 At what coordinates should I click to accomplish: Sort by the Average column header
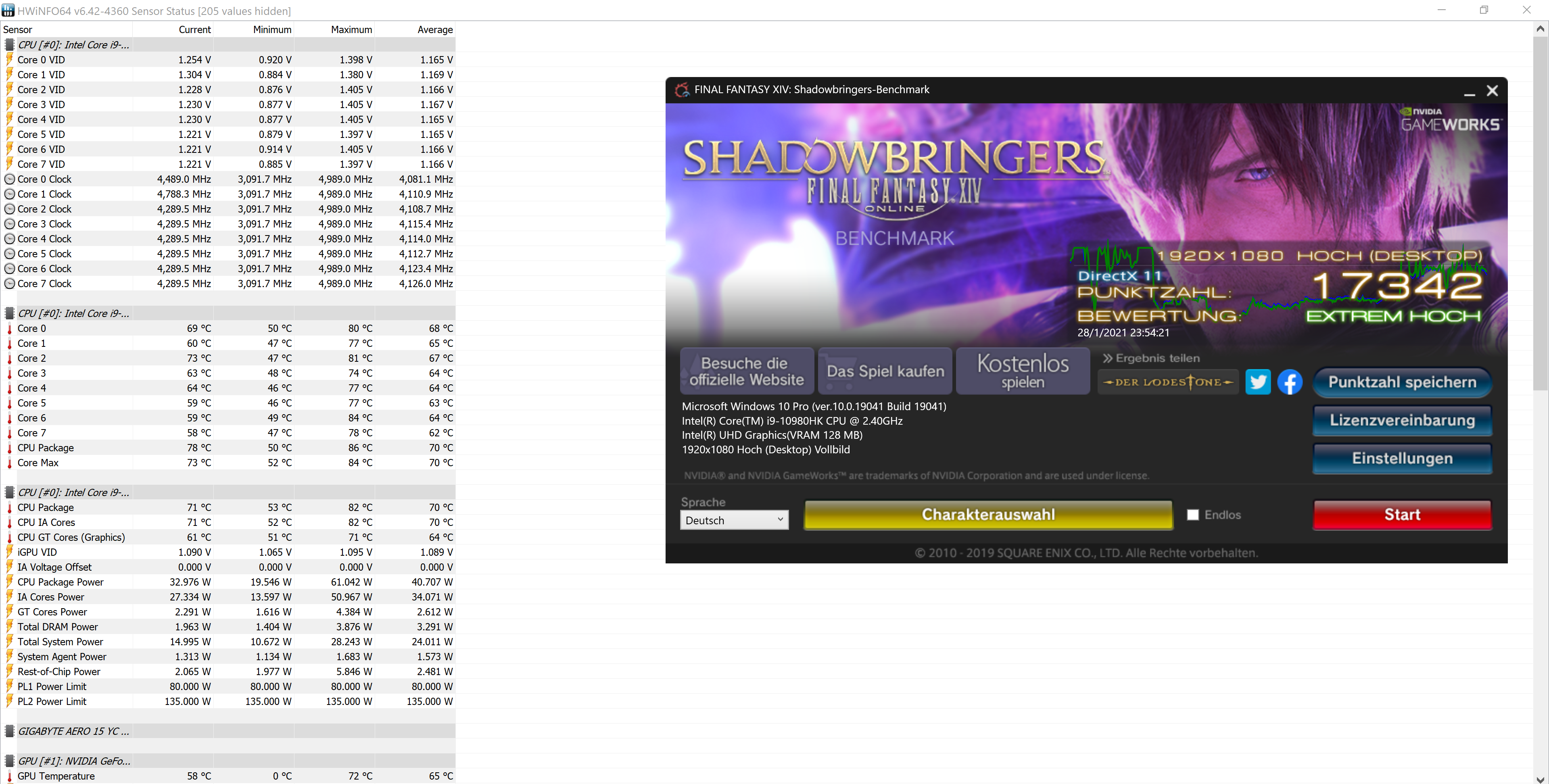click(415, 29)
